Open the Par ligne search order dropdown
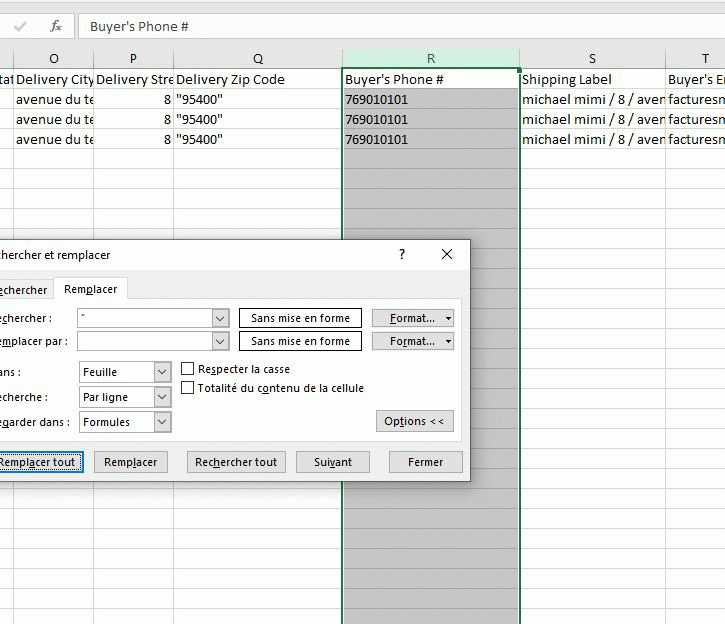The width and height of the screenshot is (725, 624). pyautogui.click(x=162, y=397)
